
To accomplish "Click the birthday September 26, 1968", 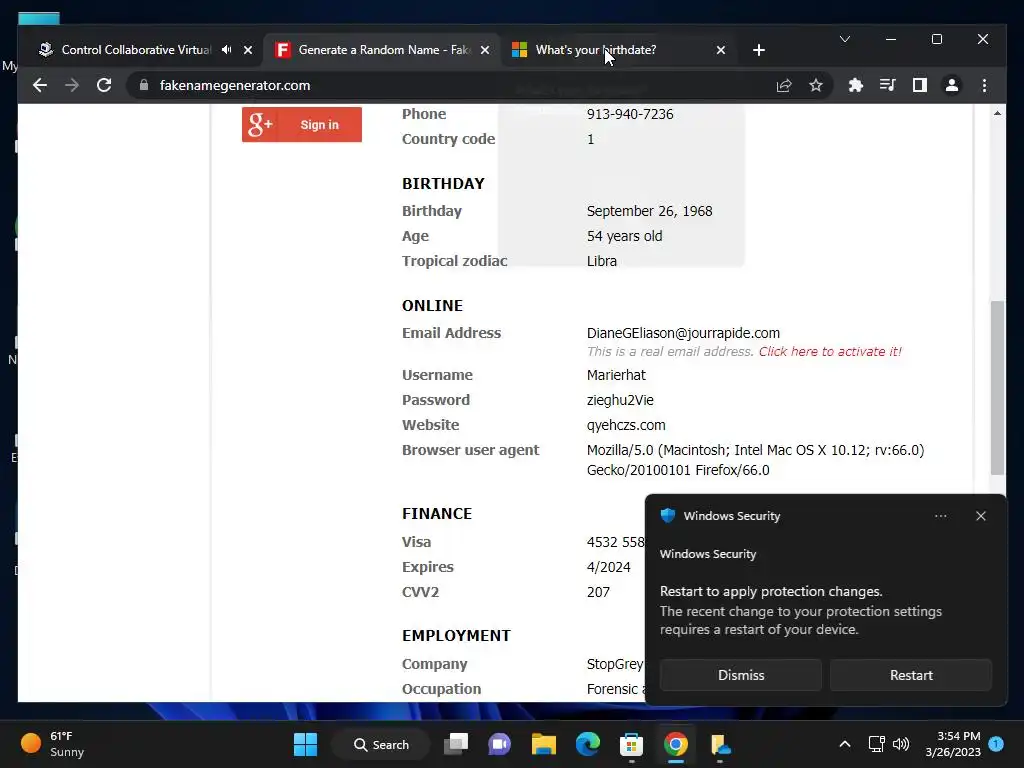I will point(649,211).
